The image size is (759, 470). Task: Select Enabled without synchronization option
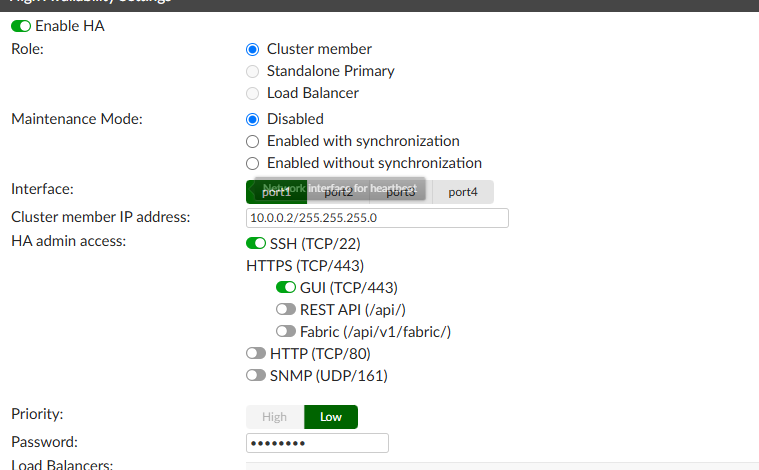[253, 163]
